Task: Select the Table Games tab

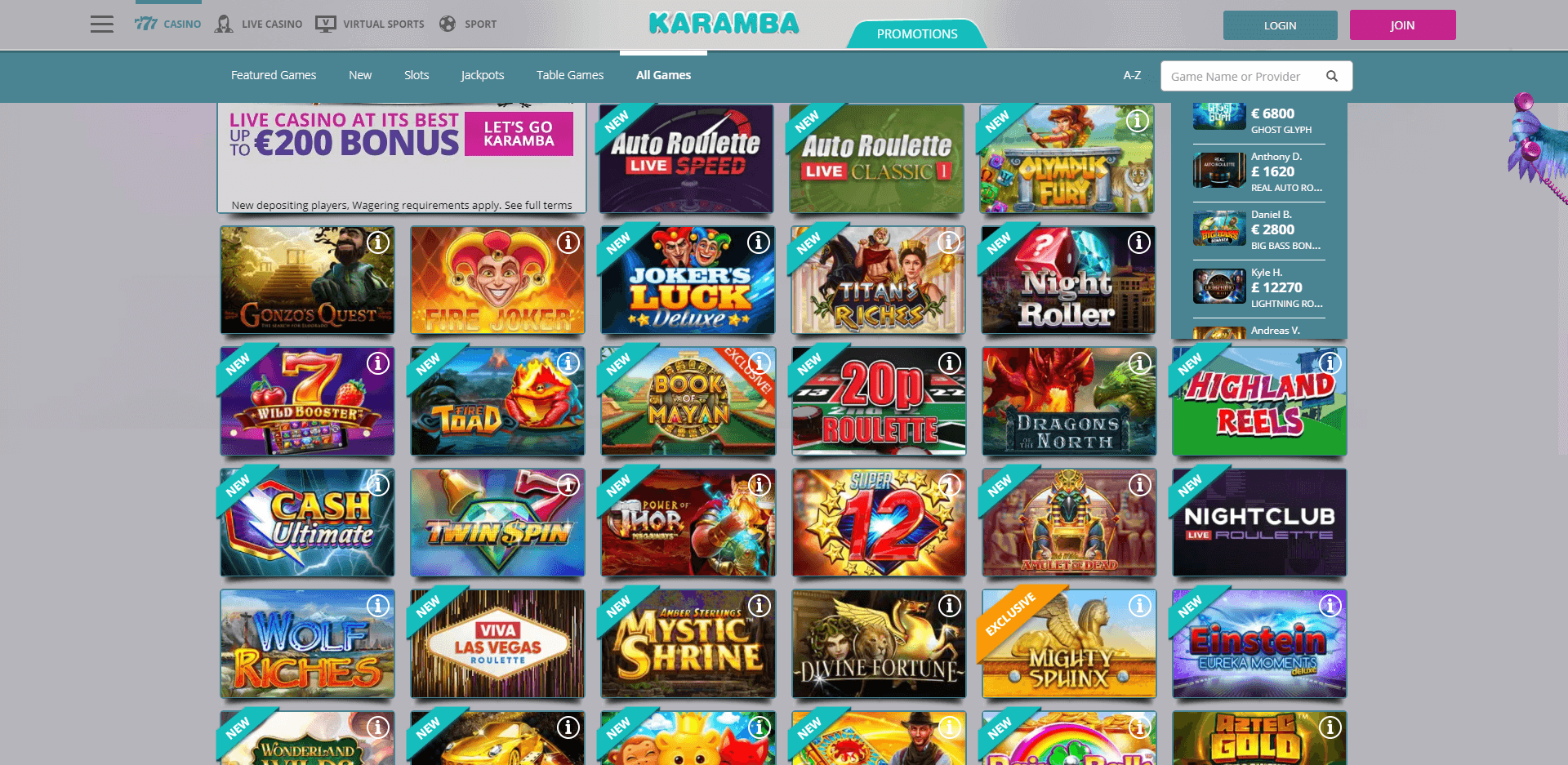Action: click(x=570, y=75)
